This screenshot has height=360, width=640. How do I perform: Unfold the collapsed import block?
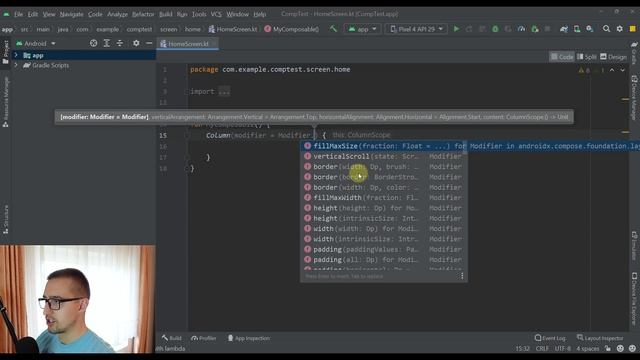(224, 91)
